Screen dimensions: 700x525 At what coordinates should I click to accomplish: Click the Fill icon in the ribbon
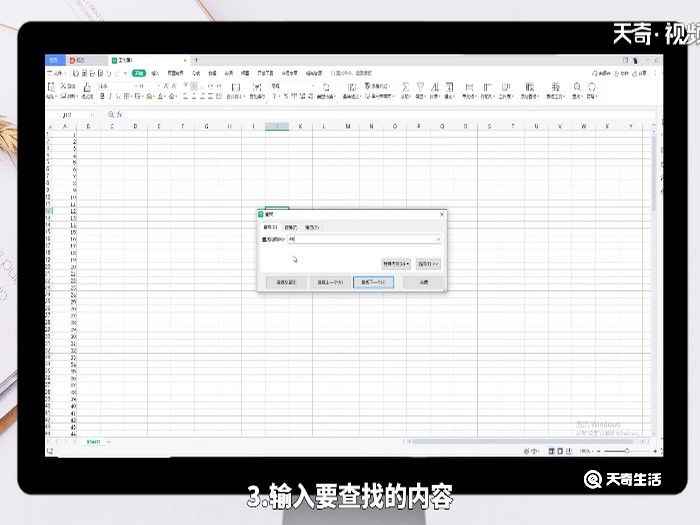450,87
